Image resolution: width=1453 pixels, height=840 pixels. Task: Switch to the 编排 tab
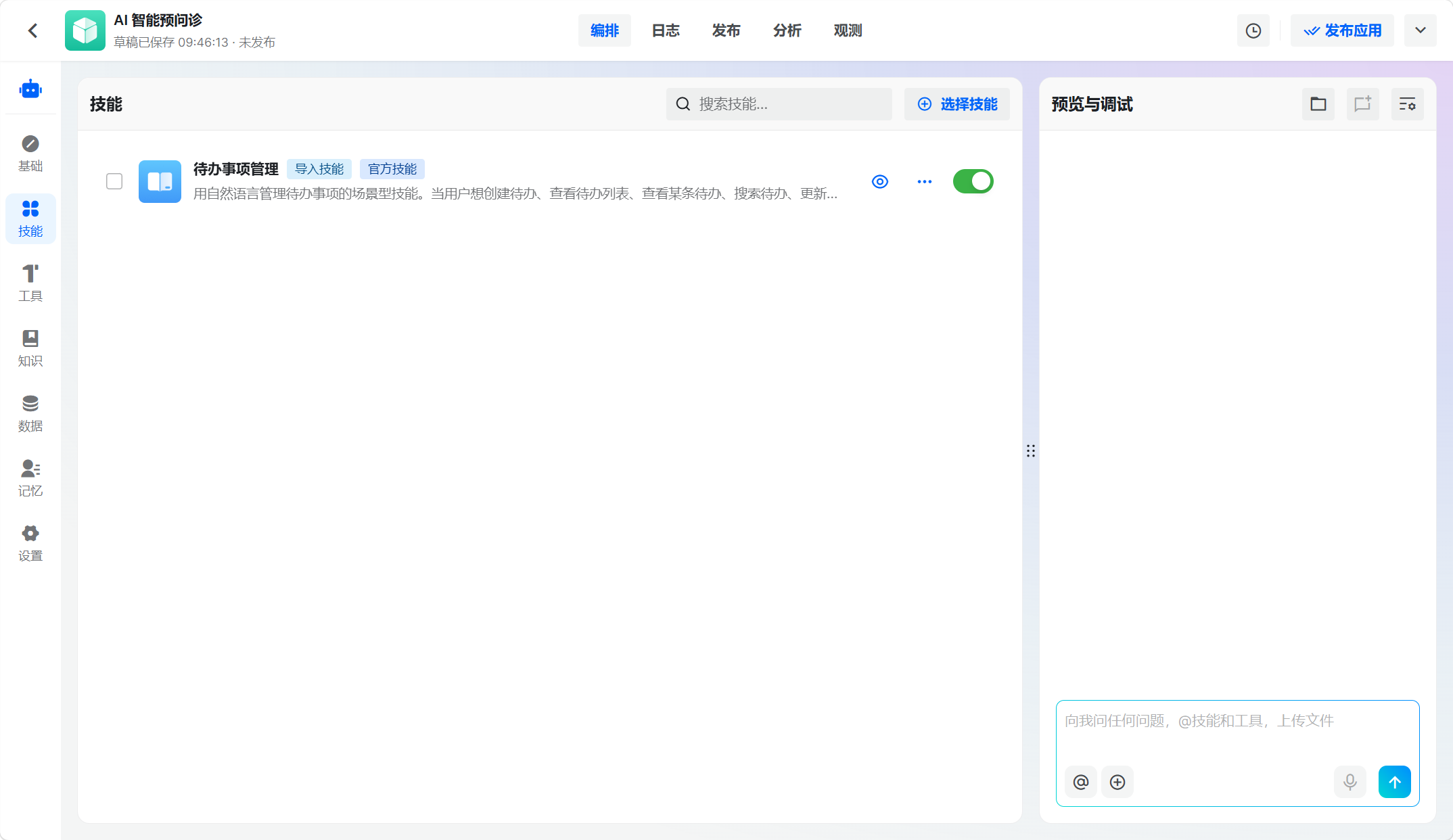[605, 30]
